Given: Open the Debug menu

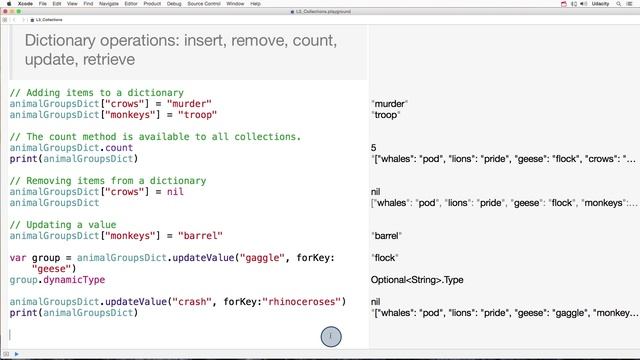Looking at the screenshot, I should [x=174, y=4].
